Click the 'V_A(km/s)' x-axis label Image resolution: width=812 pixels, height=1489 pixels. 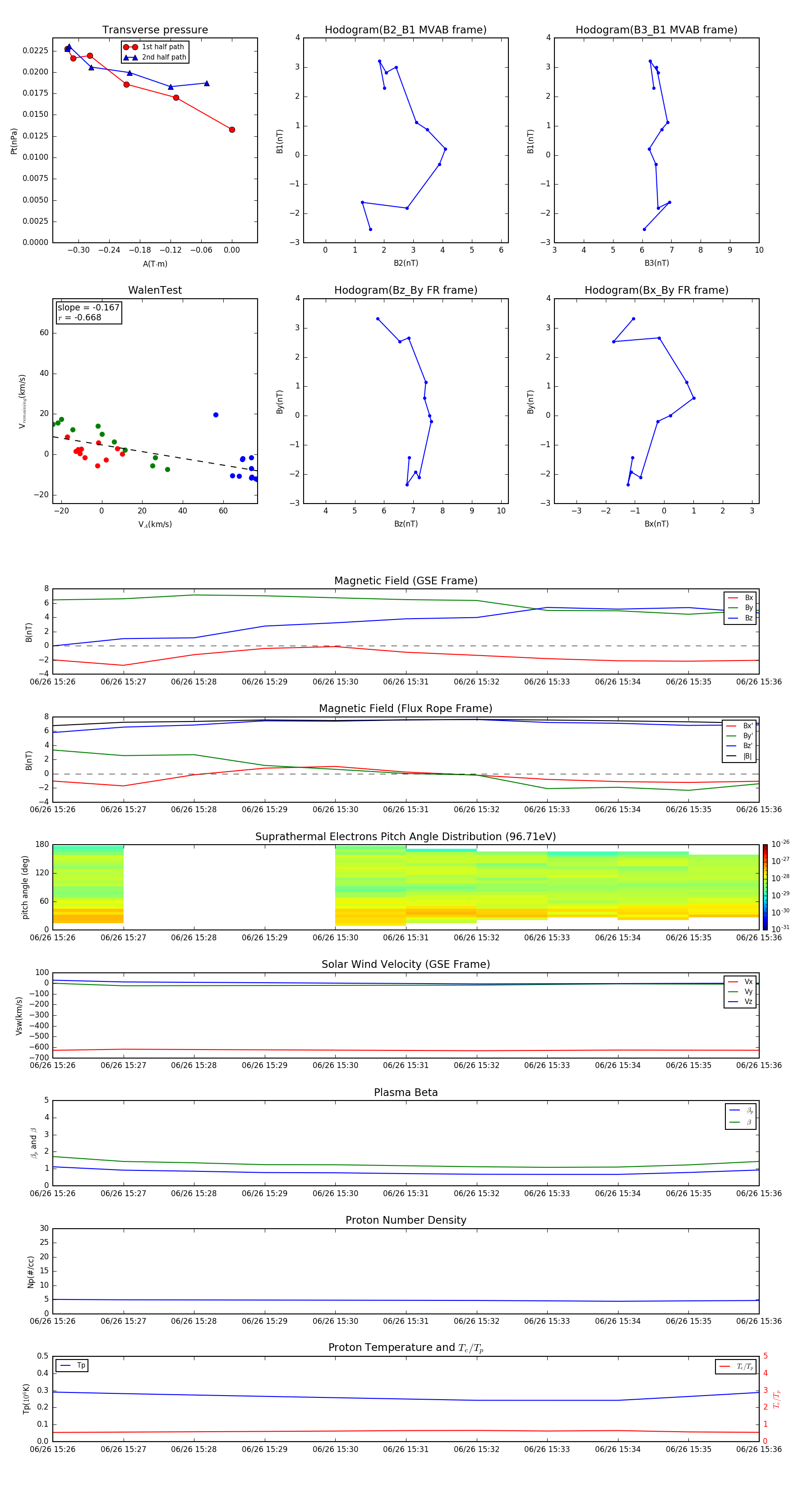coord(155,524)
